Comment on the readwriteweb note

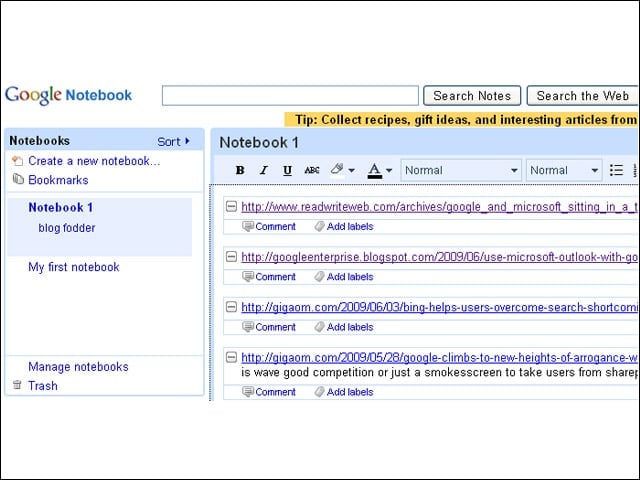pyautogui.click(x=276, y=227)
